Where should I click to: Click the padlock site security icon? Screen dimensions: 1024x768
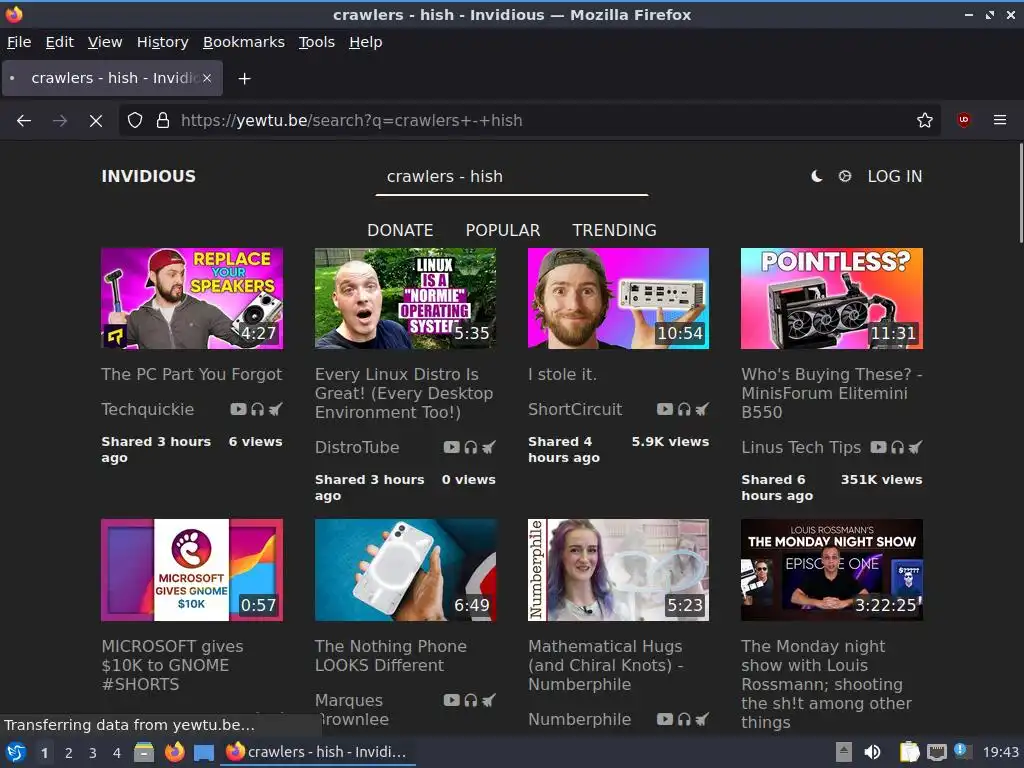coord(163,120)
